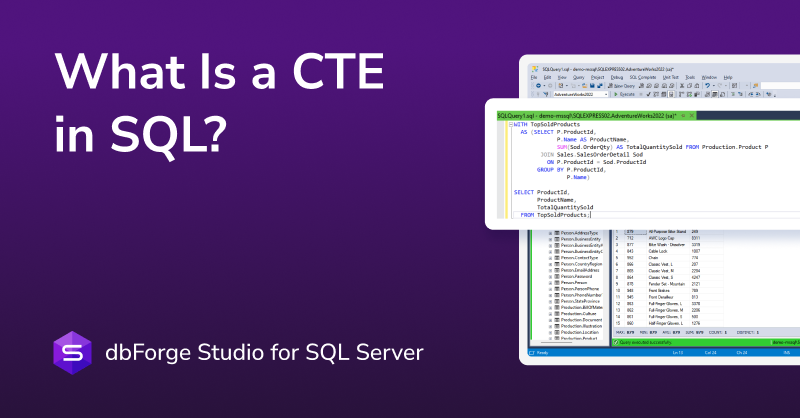Click the Cut scissors icon
The height and width of the screenshot is (418, 800).
pos(682,86)
